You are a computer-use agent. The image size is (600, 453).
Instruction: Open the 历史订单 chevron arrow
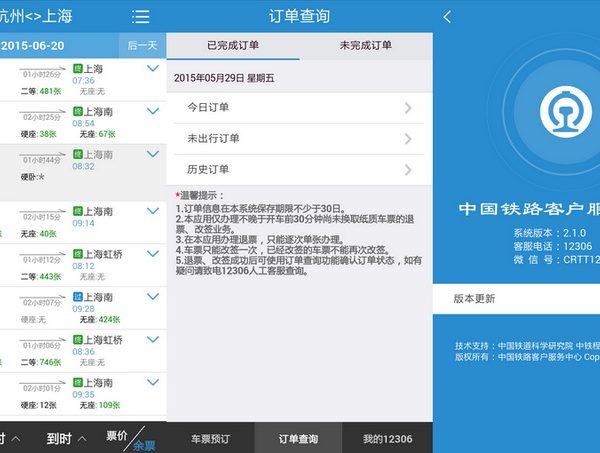[408, 169]
